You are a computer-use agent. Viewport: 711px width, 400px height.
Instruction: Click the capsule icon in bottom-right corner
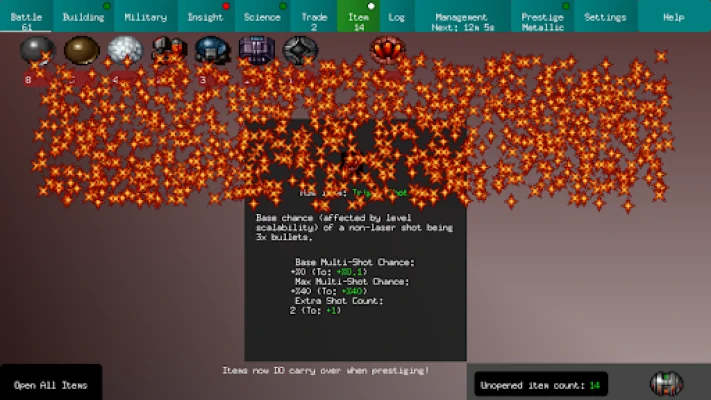pos(666,384)
